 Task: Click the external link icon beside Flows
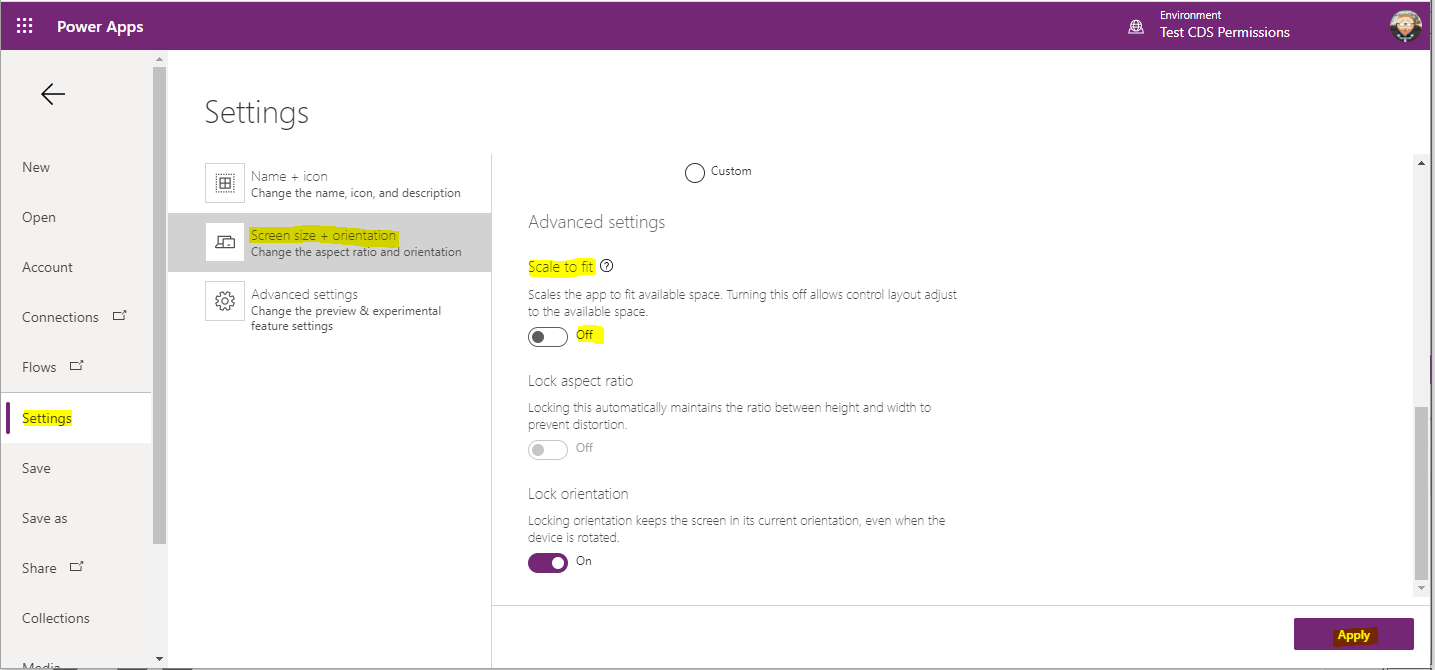[x=76, y=366]
